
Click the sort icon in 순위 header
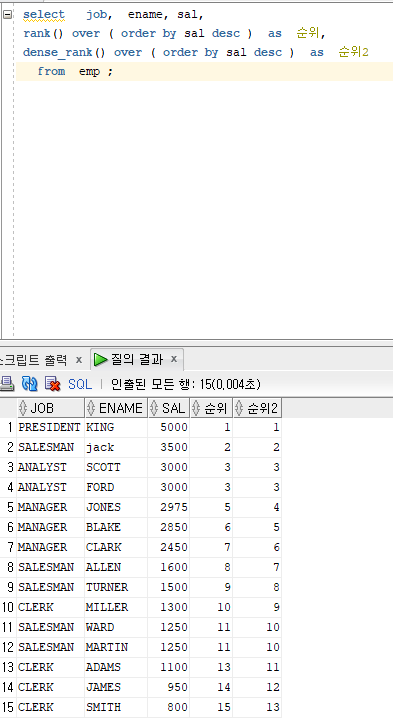(196, 408)
